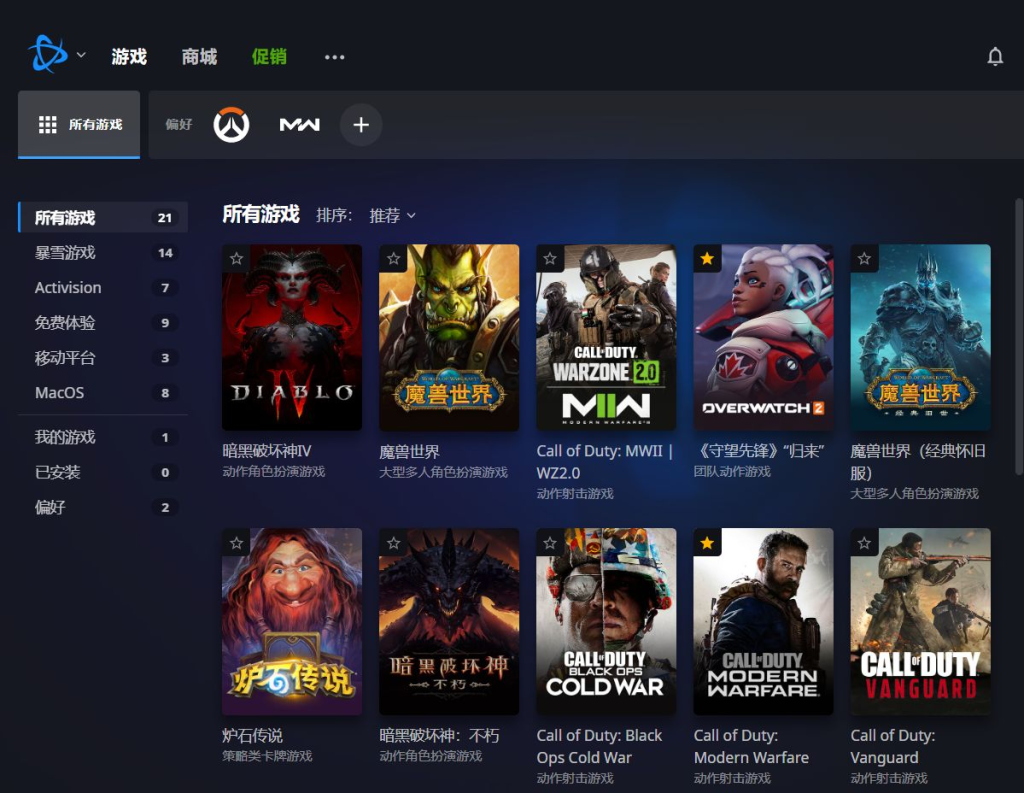Click Call of Duty: MWII | WZ2.0 title

[605, 462]
